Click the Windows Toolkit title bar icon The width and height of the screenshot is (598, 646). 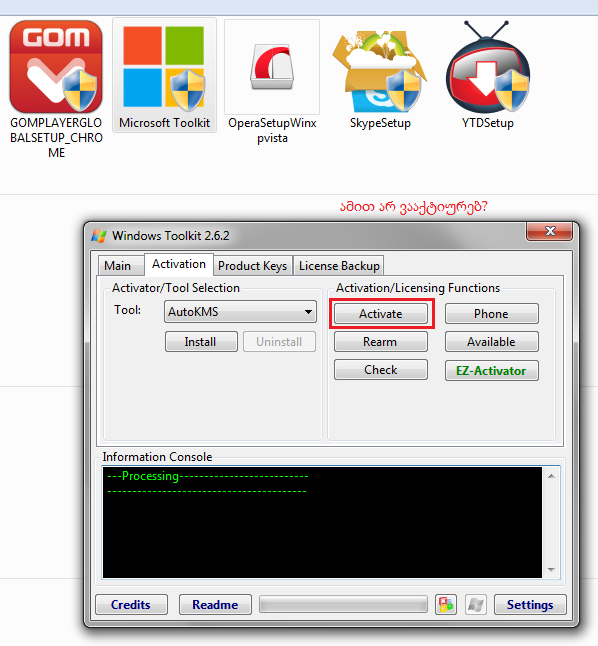(99, 236)
